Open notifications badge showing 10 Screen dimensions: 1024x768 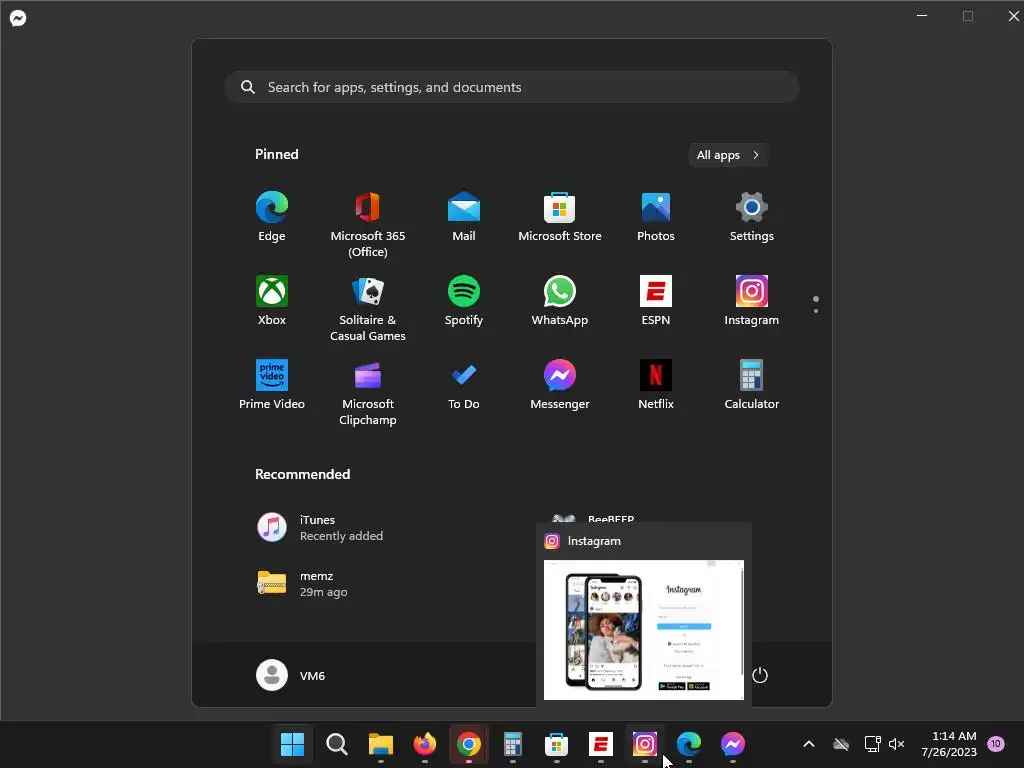[995, 744]
